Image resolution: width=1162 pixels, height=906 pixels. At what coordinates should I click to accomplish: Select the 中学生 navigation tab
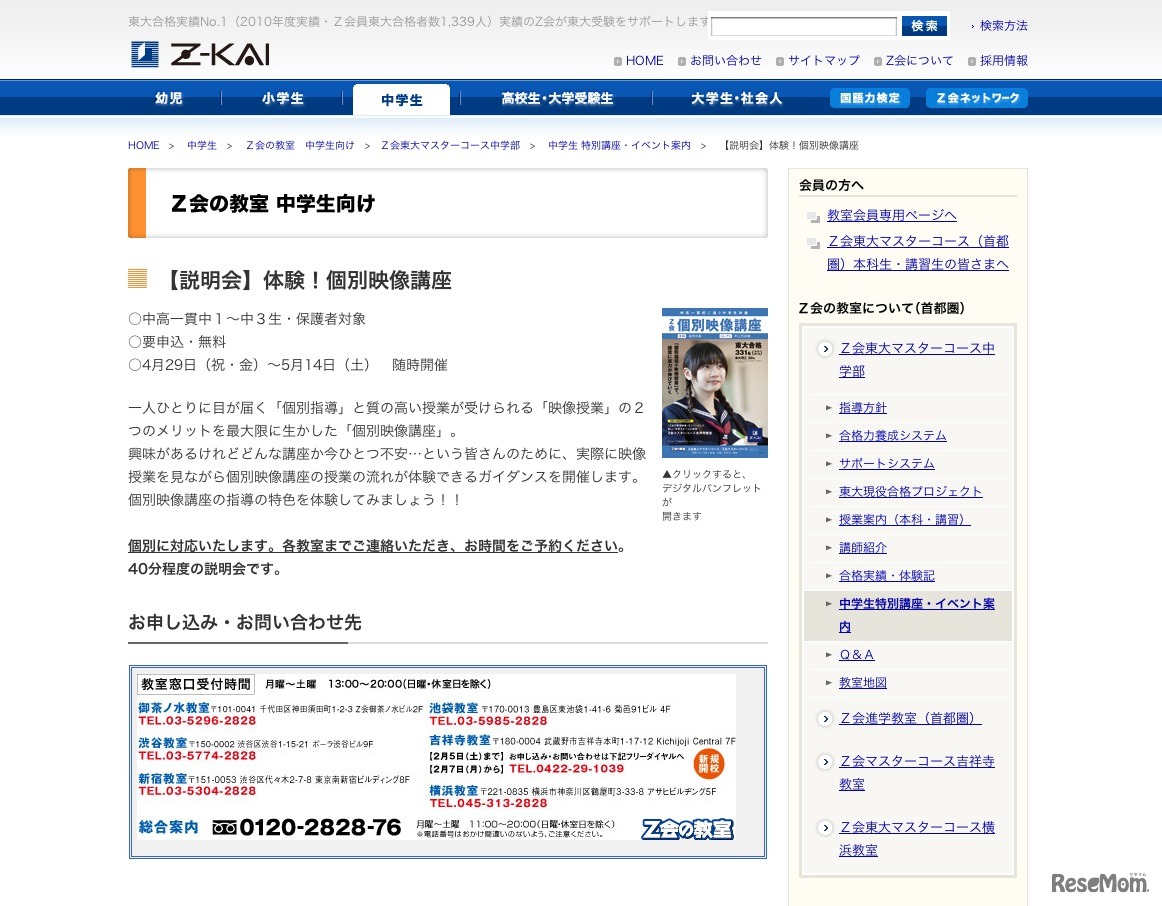402,100
